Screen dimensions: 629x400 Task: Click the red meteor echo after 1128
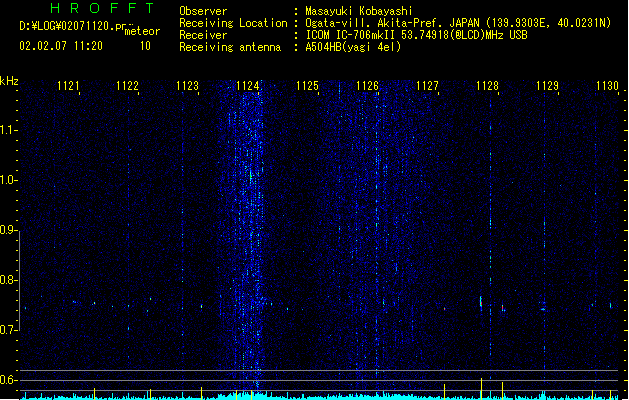pos(503,308)
